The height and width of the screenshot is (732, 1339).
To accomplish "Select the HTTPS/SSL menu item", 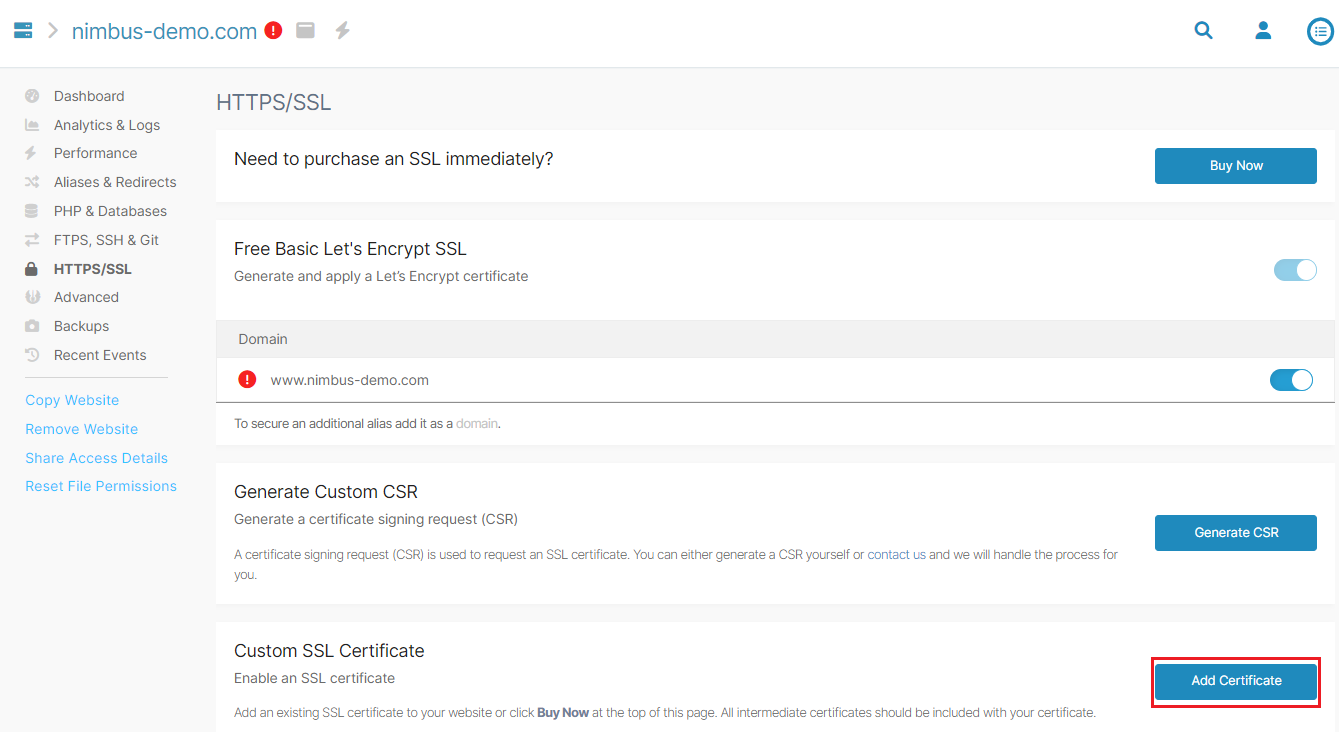I will tap(93, 269).
